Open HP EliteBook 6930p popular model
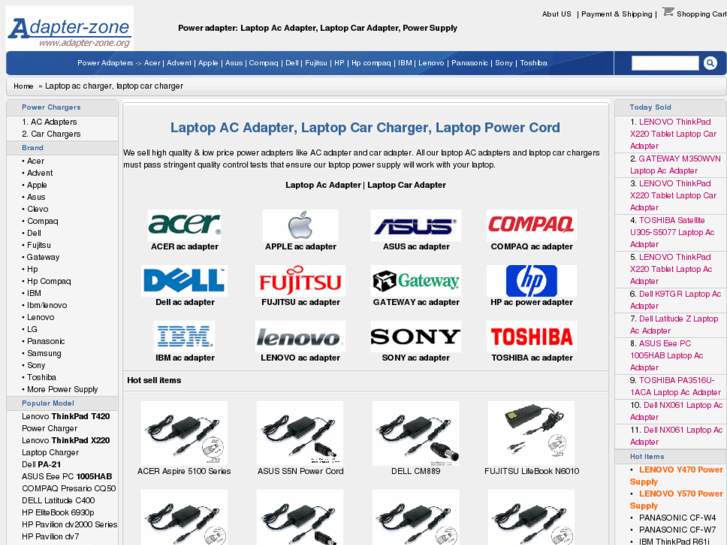Image resolution: width=727 pixels, height=545 pixels. (x=58, y=513)
